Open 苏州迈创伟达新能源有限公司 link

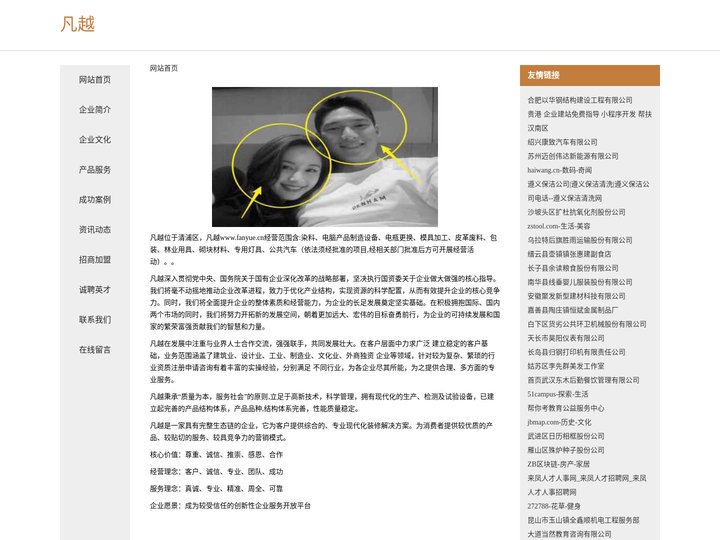pyautogui.click(x=573, y=156)
